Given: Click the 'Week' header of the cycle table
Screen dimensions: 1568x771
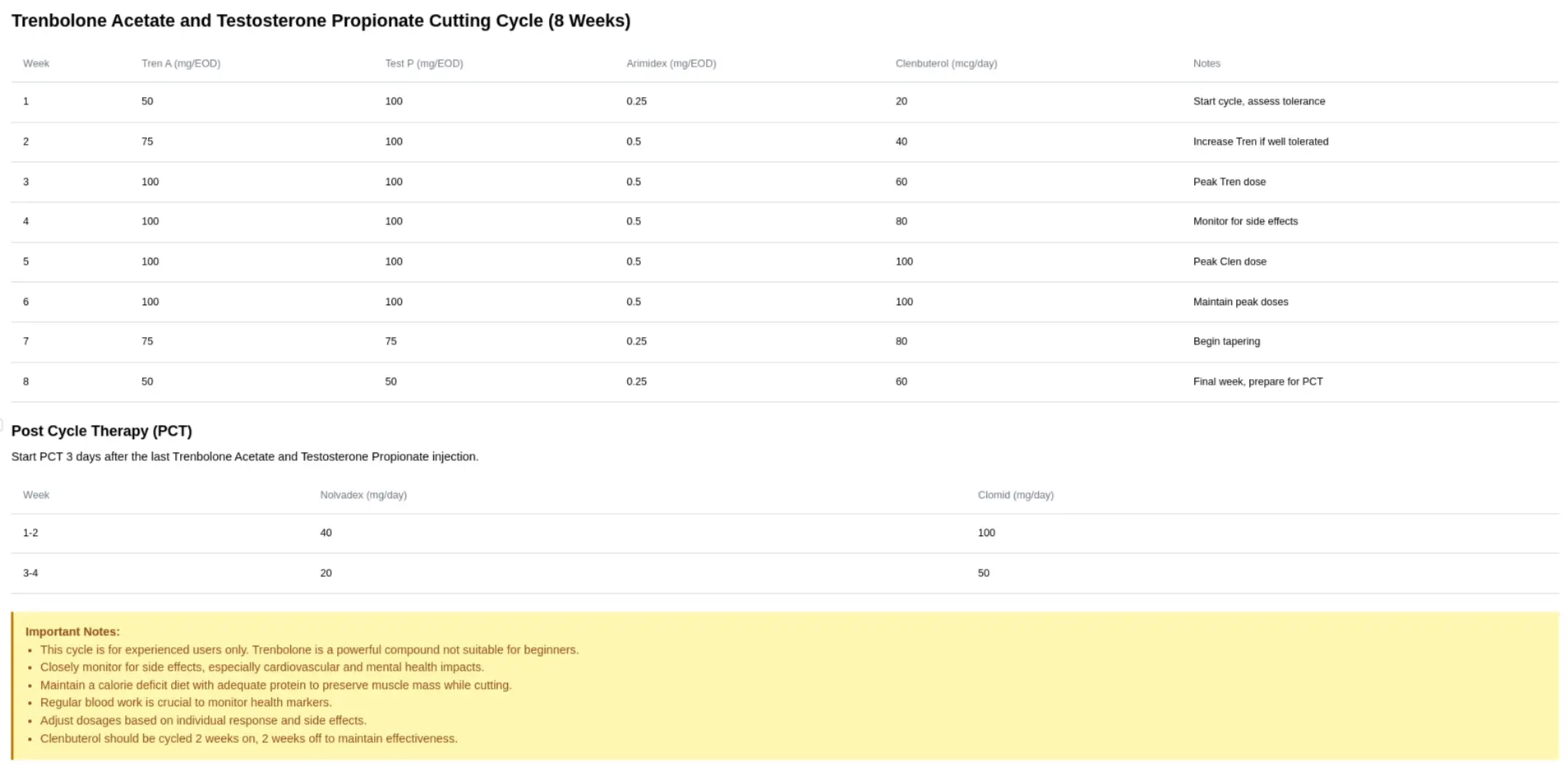Looking at the screenshot, I should [x=36, y=63].
